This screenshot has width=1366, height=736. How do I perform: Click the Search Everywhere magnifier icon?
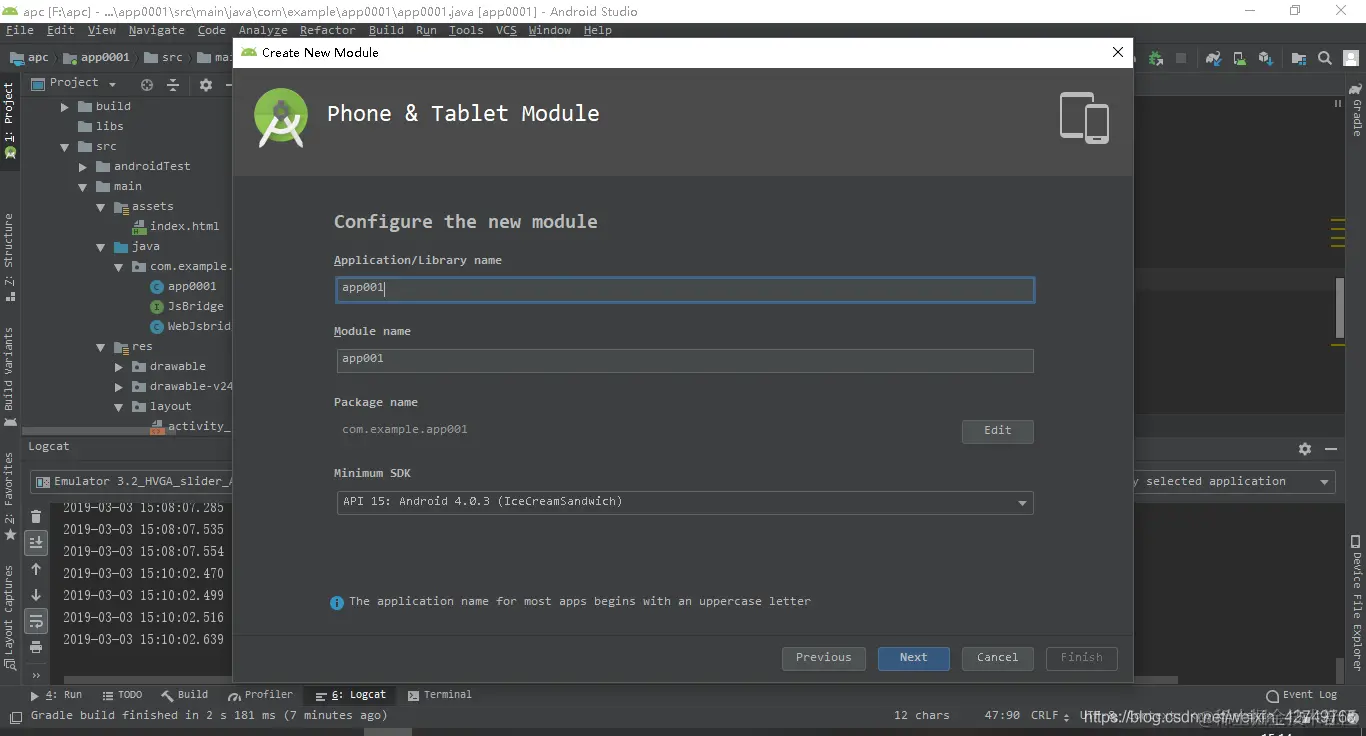tap(1325, 59)
